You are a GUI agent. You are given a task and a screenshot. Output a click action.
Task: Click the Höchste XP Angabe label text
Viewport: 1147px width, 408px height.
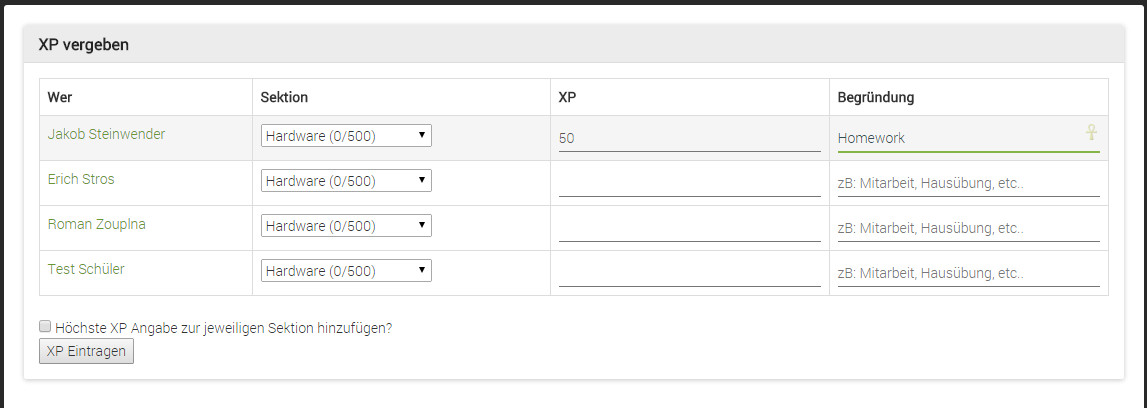224,328
